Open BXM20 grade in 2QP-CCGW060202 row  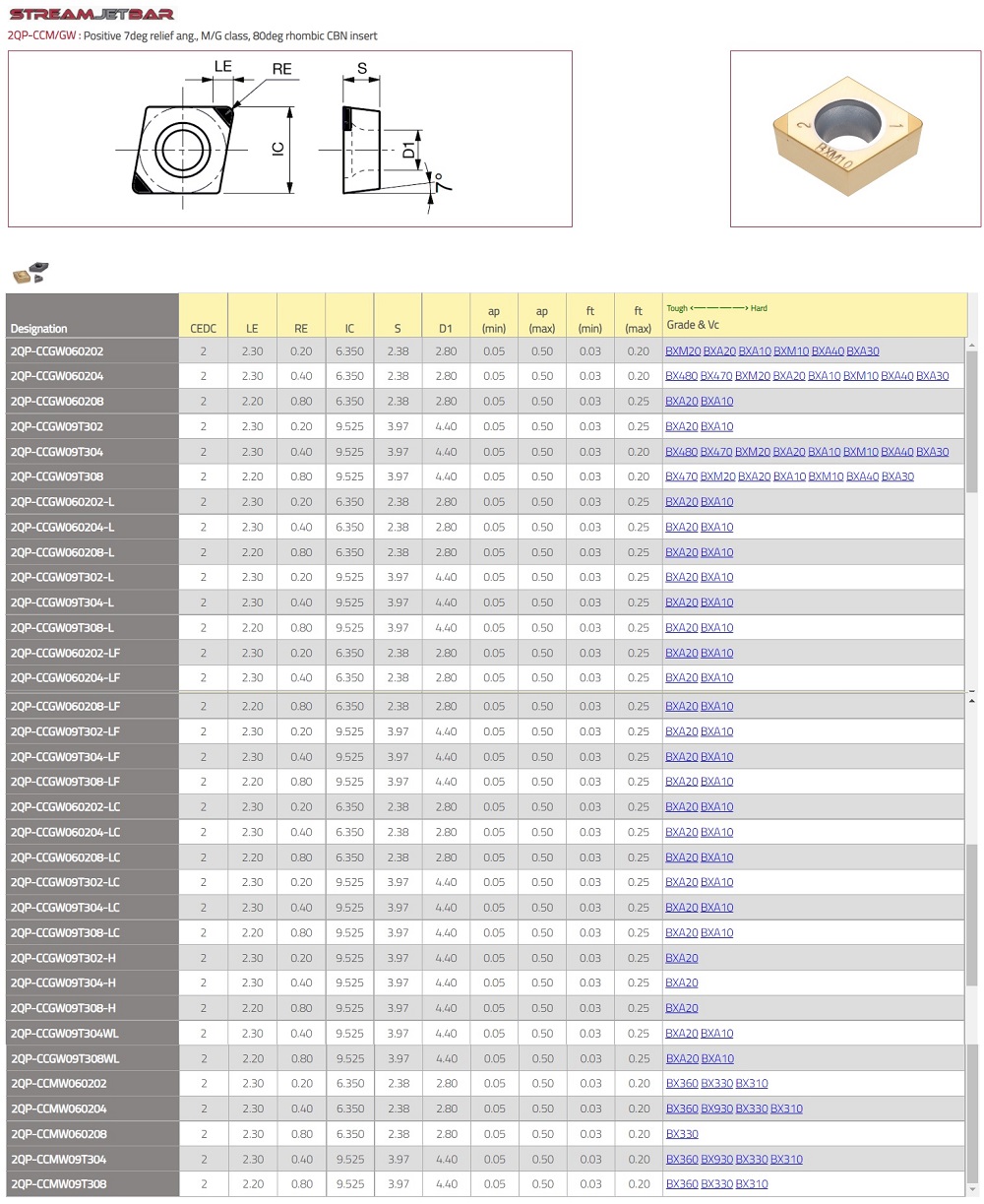[x=683, y=351]
